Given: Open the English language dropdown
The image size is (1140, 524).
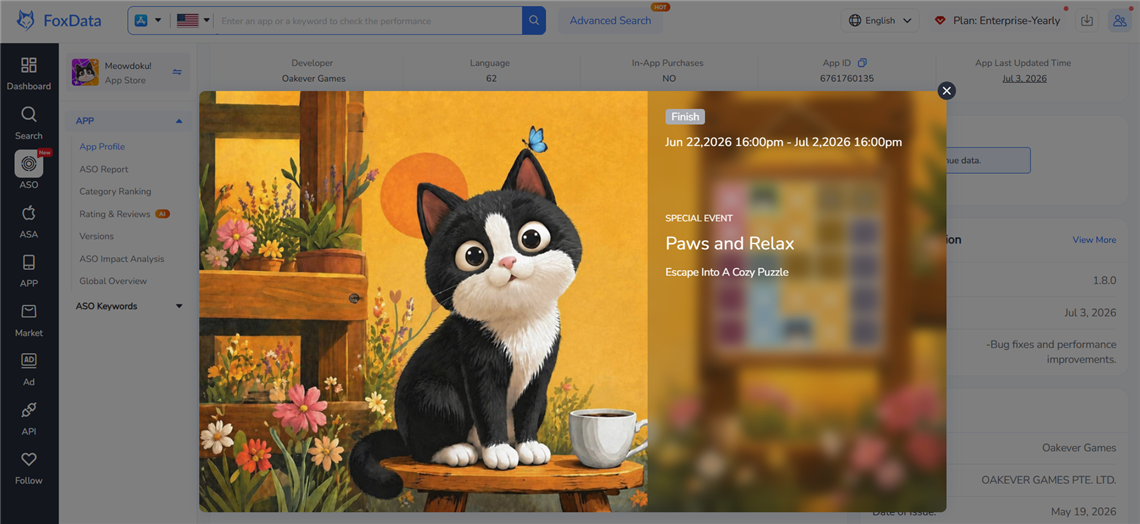Looking at the screenshot, I should click(880, 20).
